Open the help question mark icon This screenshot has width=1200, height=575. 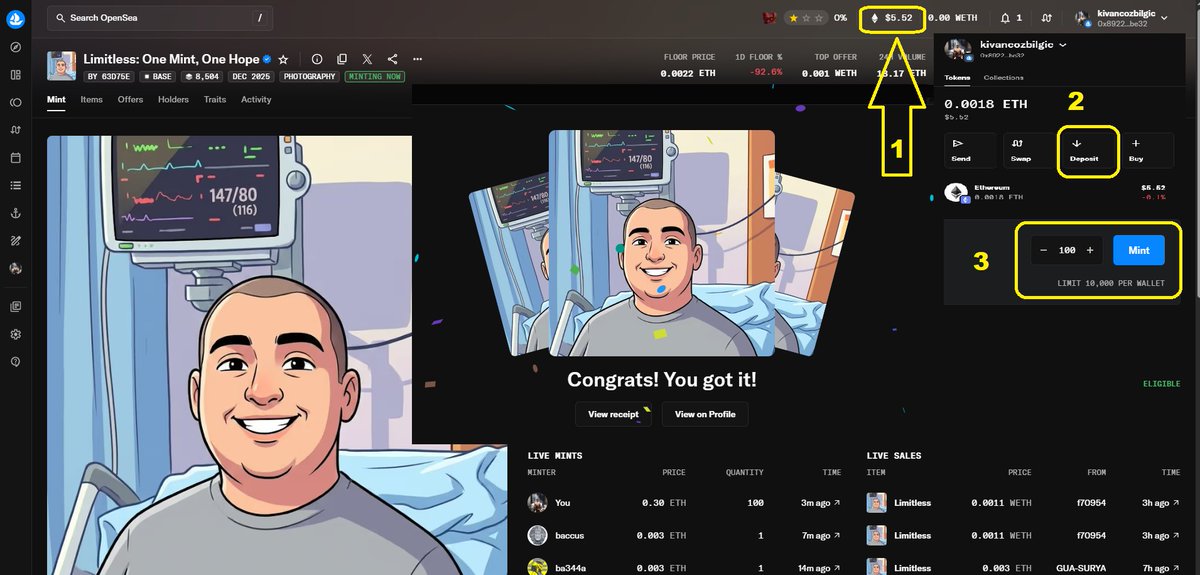[16, 361]
